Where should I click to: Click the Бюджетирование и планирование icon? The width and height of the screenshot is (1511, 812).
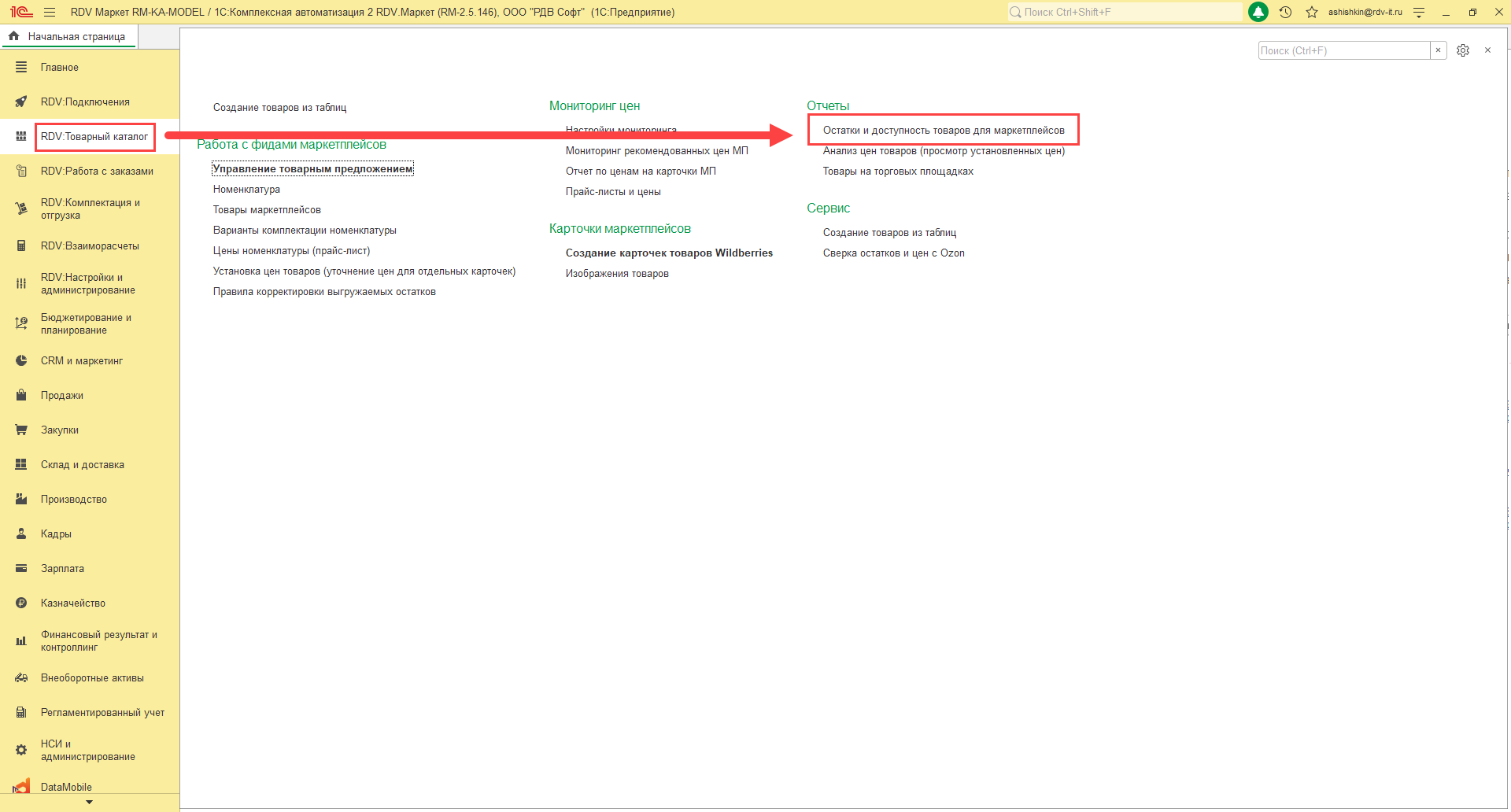(21, 323)
